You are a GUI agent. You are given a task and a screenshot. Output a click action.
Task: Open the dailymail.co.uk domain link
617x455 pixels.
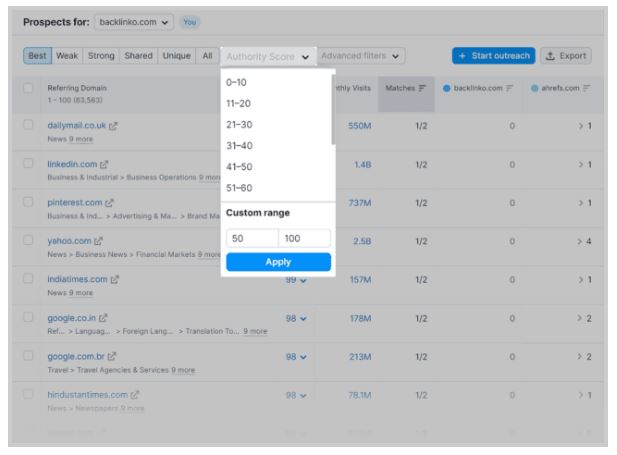click(x=77, y=126)
